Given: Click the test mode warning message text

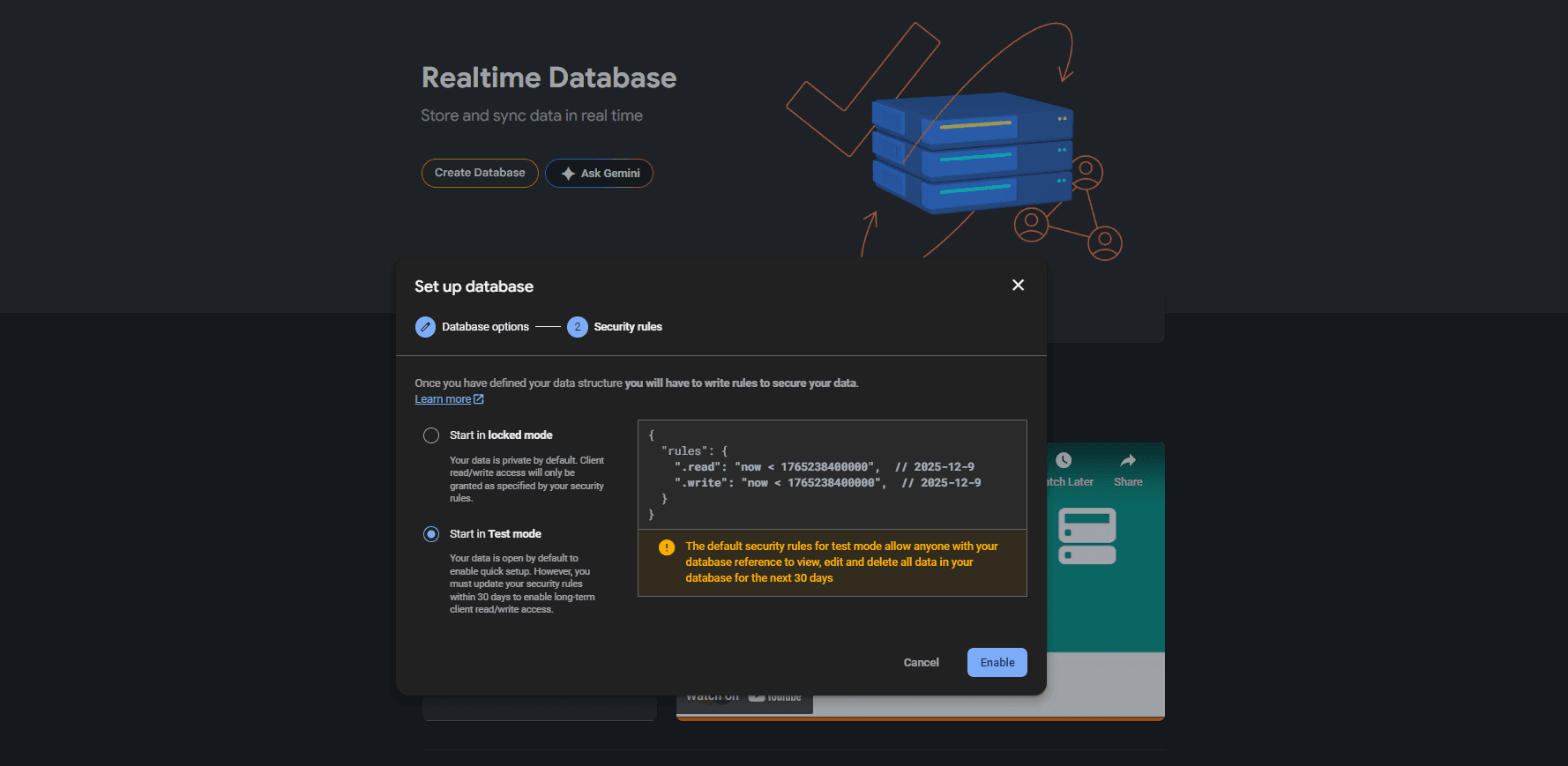Looking at the screenshot, I should [841, 562].
